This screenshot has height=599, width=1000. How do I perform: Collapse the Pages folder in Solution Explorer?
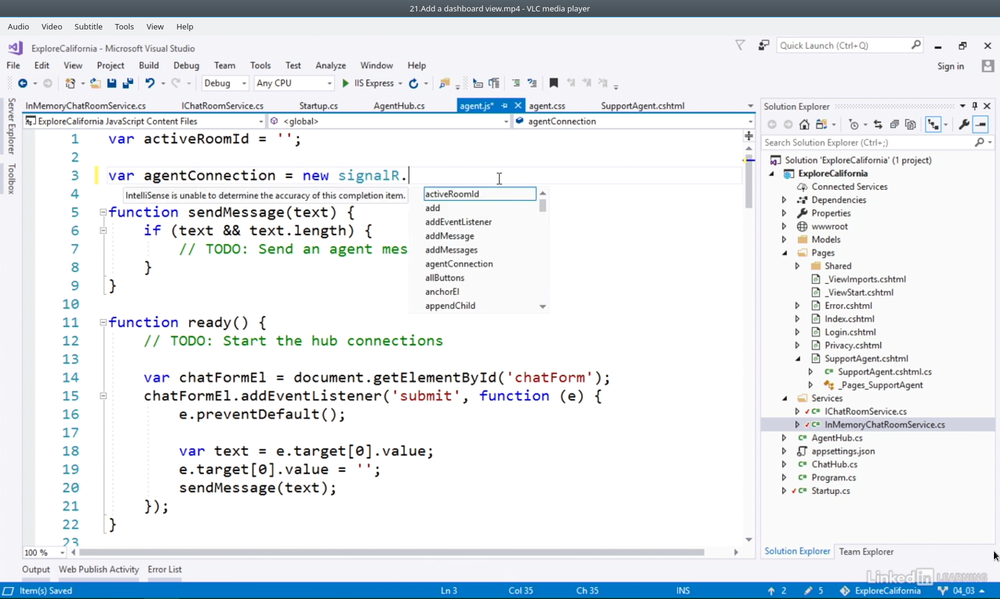pyautogui.click(x=785, y=253)
